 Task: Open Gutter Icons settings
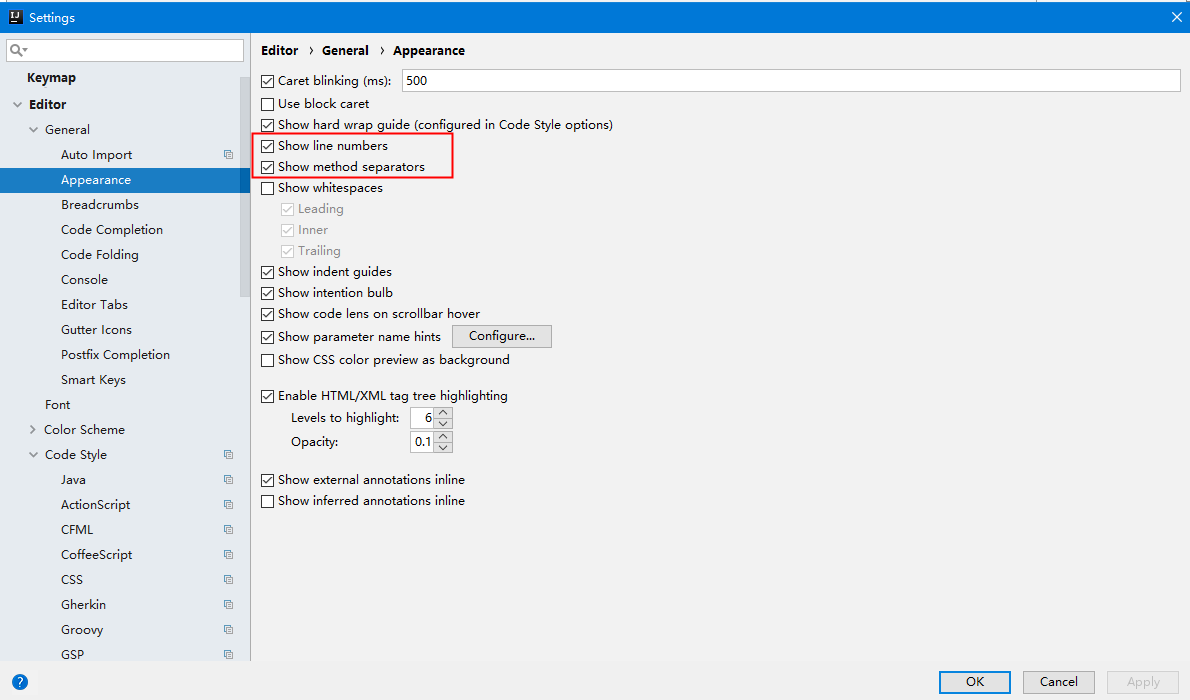(96, 330)
